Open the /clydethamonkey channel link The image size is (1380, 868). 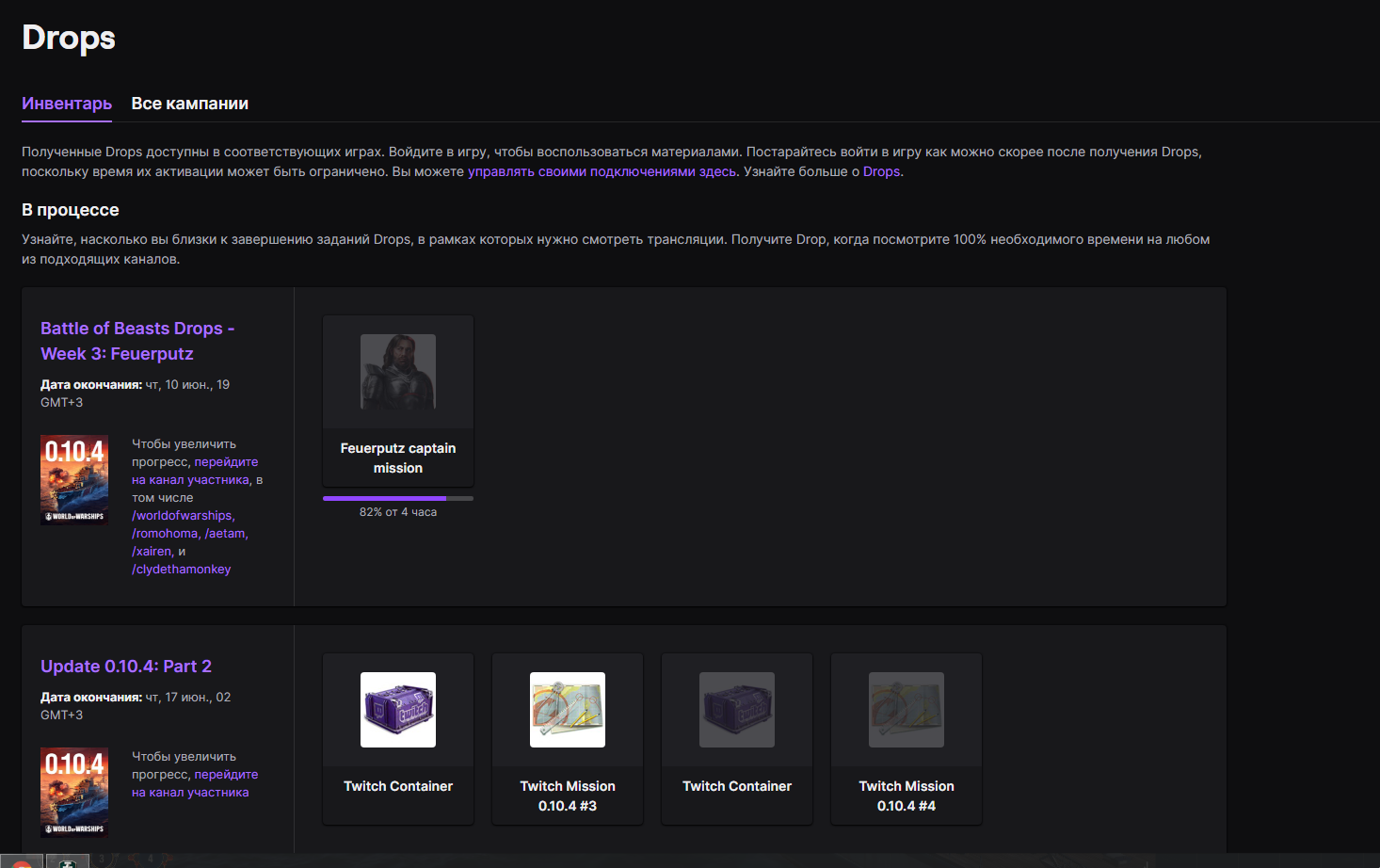point(181,570)
